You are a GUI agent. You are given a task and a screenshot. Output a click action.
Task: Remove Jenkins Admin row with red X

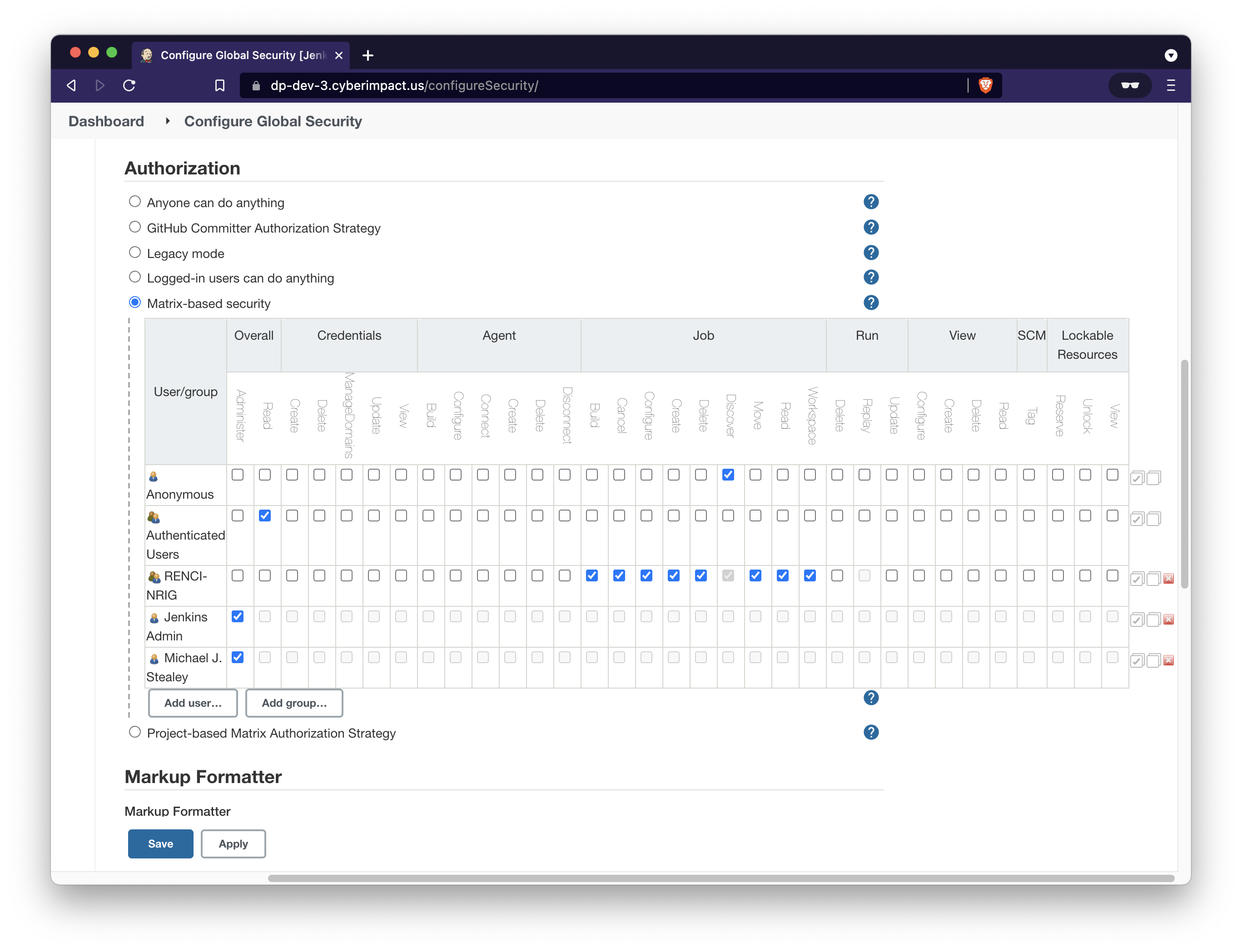coord(1168,620)
